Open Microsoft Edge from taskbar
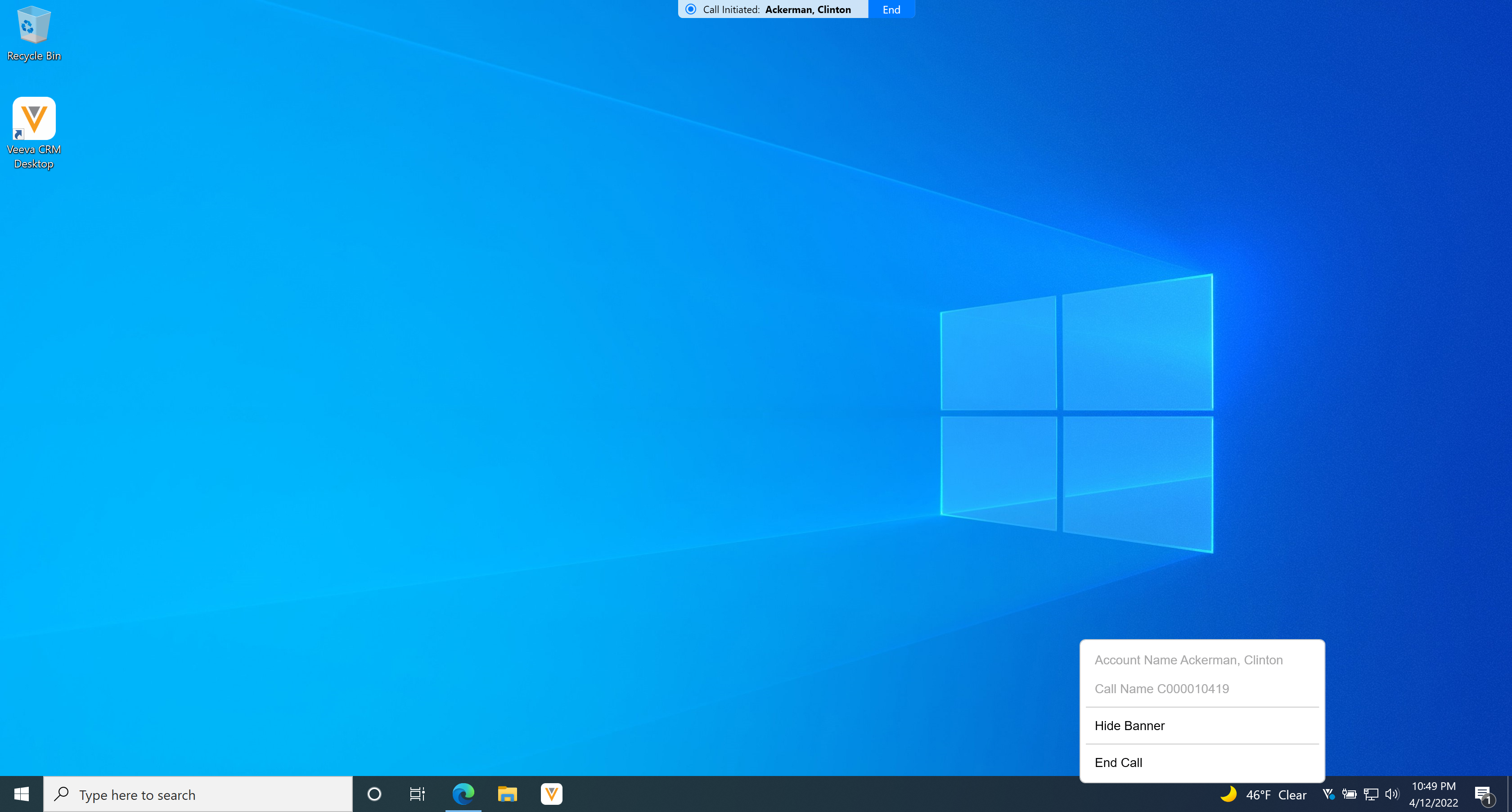The width and height of the screenshot is (1512, 812). click(x=463, y=794)
